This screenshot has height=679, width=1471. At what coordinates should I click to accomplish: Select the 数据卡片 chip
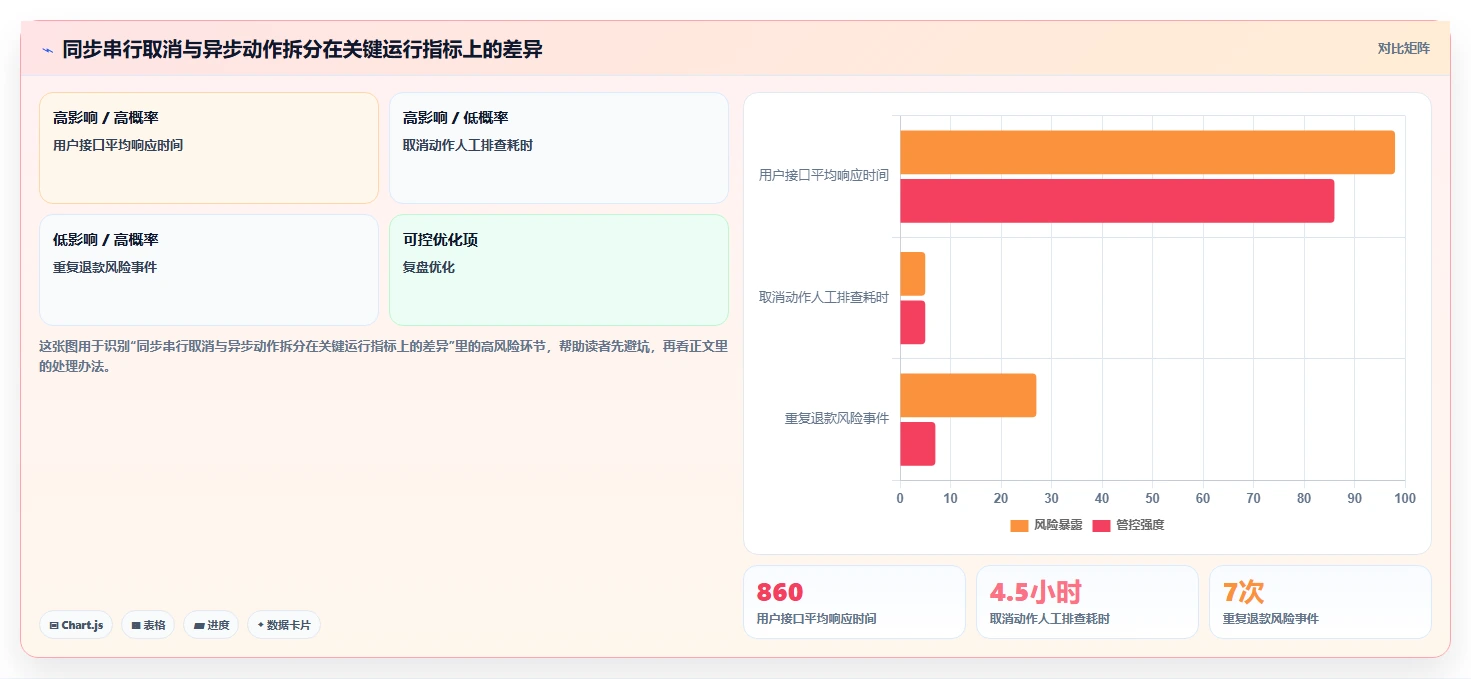(x=284, y=625)
